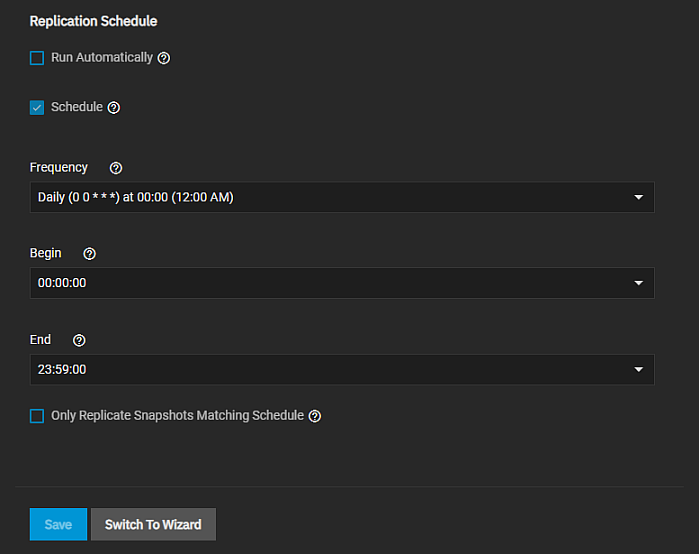Enable the Run Automatically checkbox

pyautogui.click(x=37, y=58)
